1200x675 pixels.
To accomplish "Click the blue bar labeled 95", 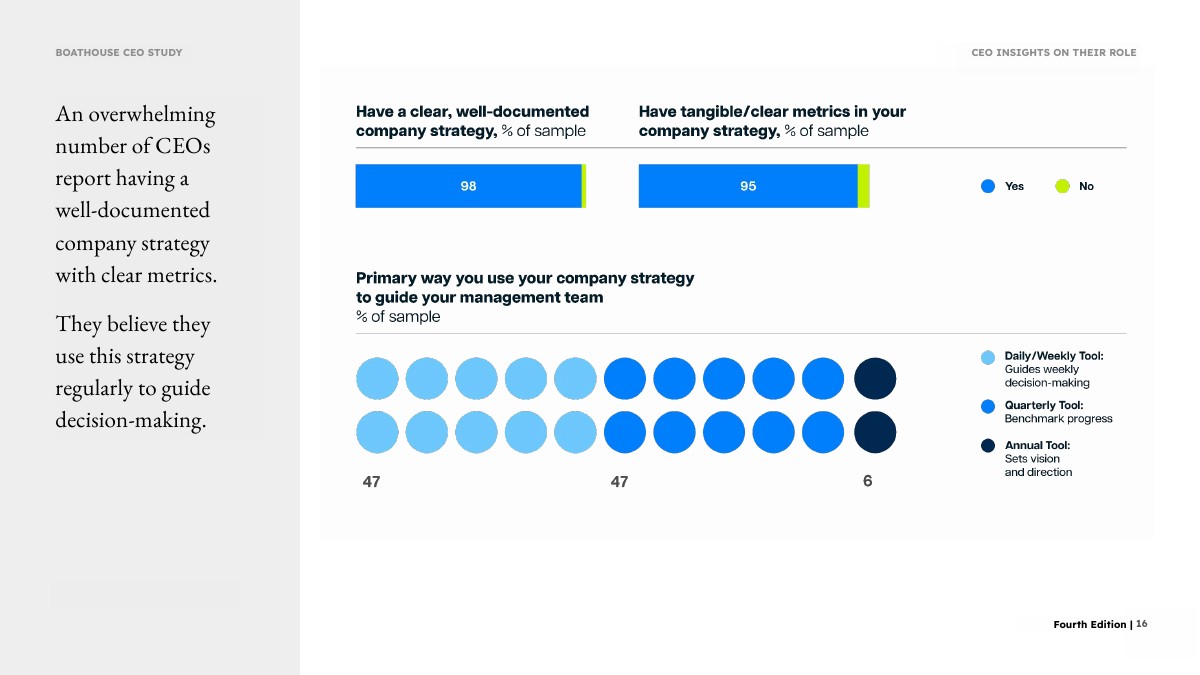I will 748,186.
